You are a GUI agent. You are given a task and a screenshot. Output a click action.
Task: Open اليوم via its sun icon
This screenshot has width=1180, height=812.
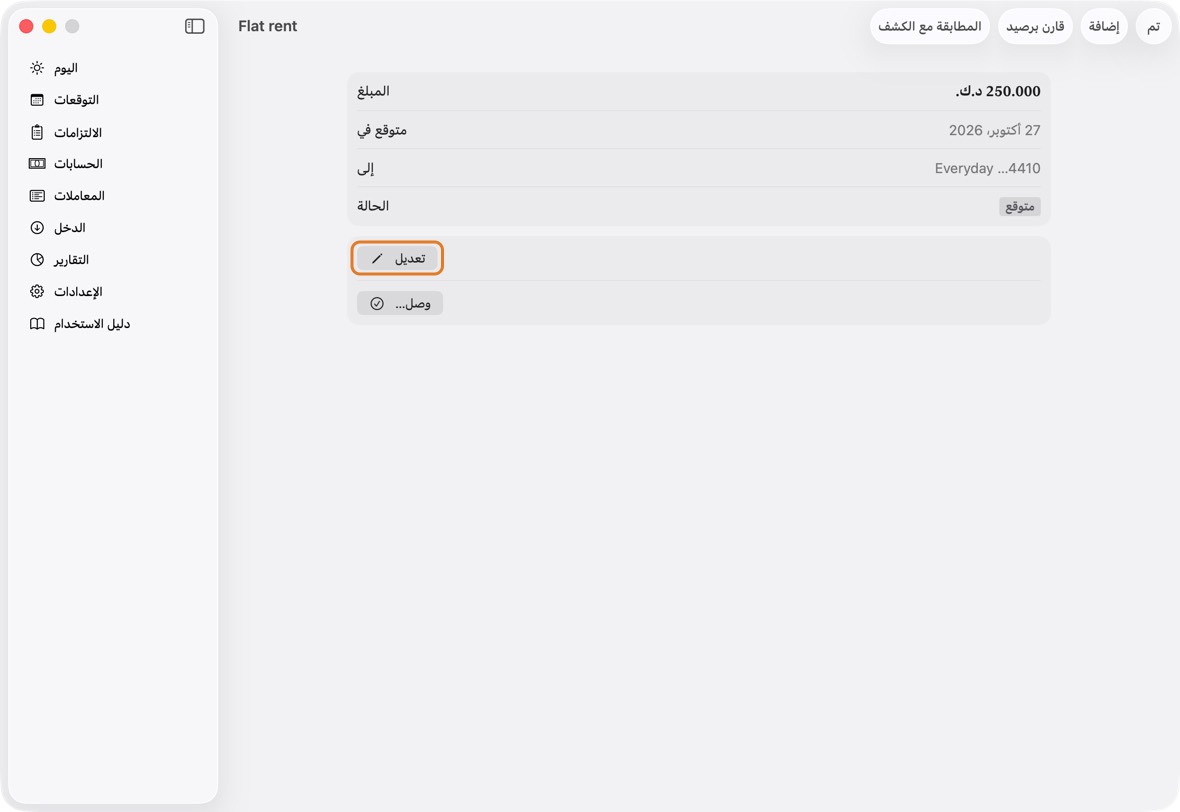37,68
